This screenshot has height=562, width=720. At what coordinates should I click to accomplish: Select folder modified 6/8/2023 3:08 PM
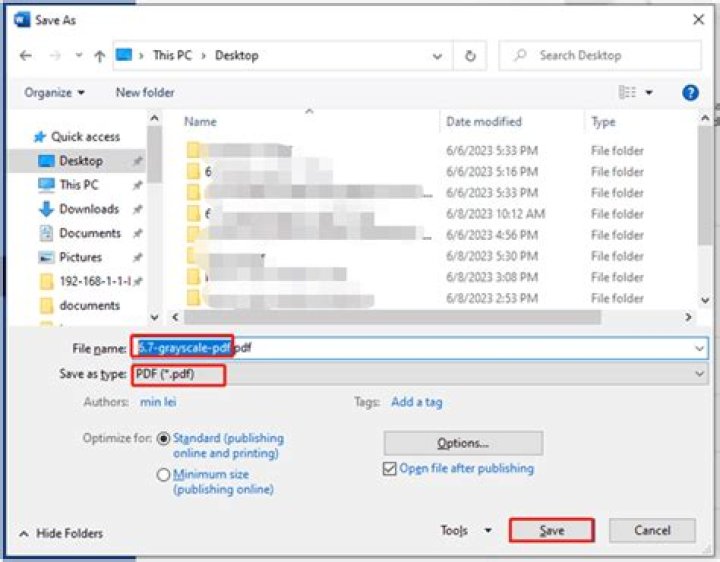(x=416, y=277)
